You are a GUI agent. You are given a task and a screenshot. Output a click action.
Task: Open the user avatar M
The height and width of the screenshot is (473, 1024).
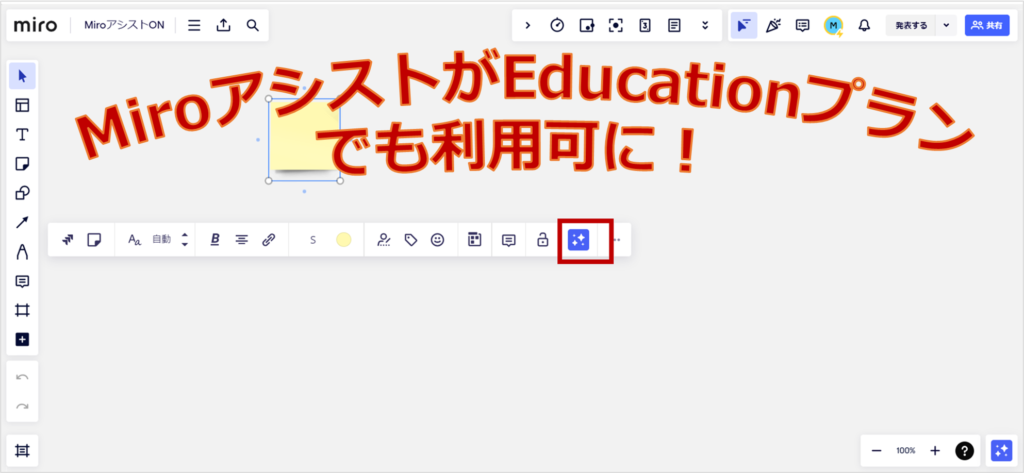(833, 25)
